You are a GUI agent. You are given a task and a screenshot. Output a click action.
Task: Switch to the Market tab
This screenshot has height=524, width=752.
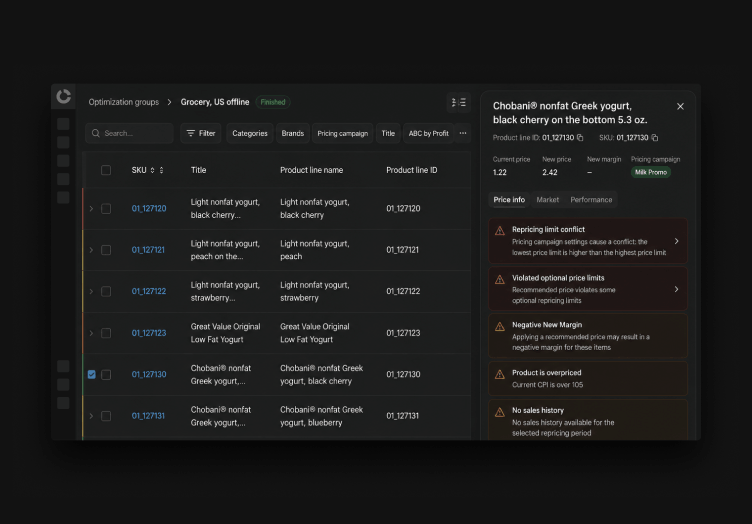click(x=548, y=199)
